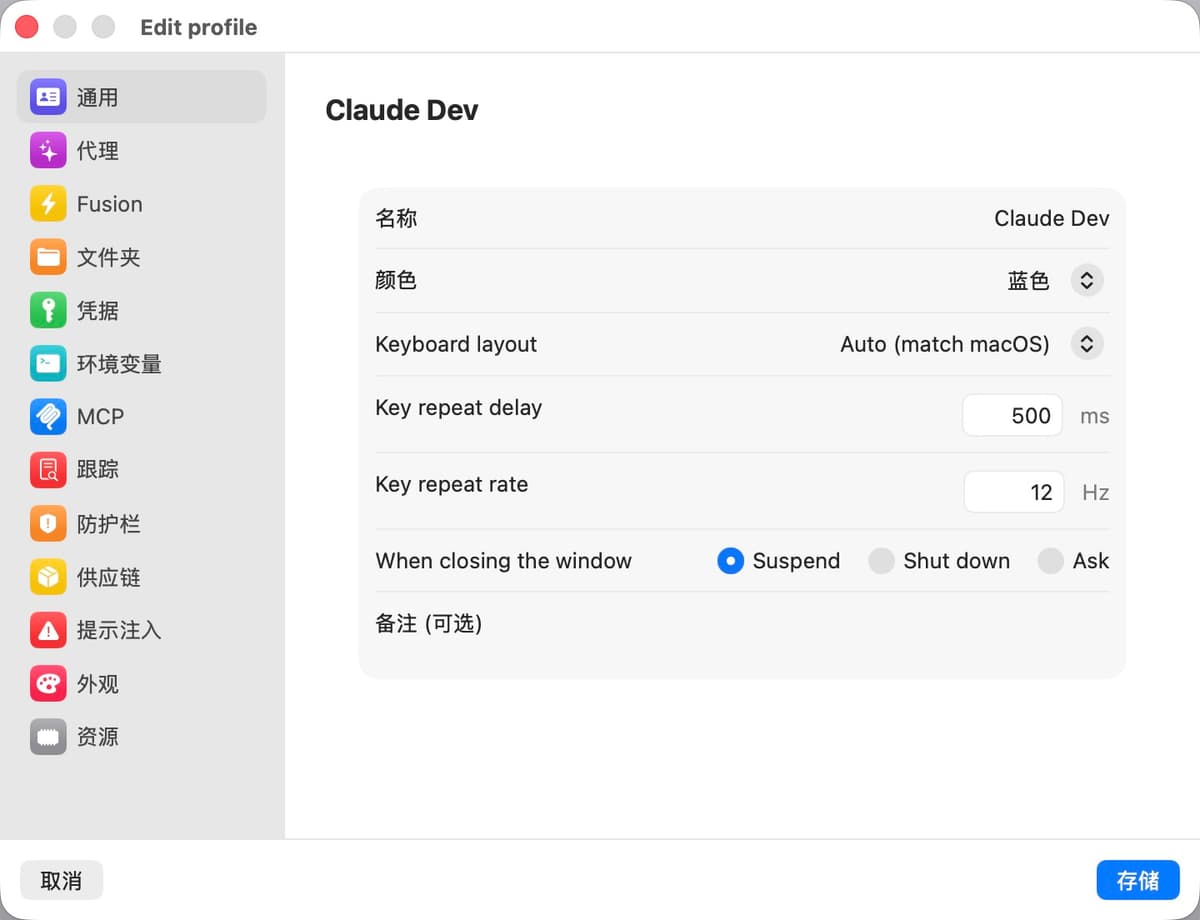Open the 凭据 section label

[98, 311]
